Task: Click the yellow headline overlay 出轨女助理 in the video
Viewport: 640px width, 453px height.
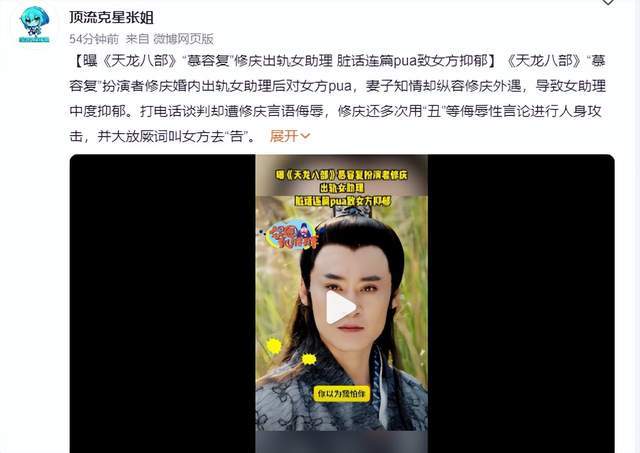Action: click(x=342, y=188)
